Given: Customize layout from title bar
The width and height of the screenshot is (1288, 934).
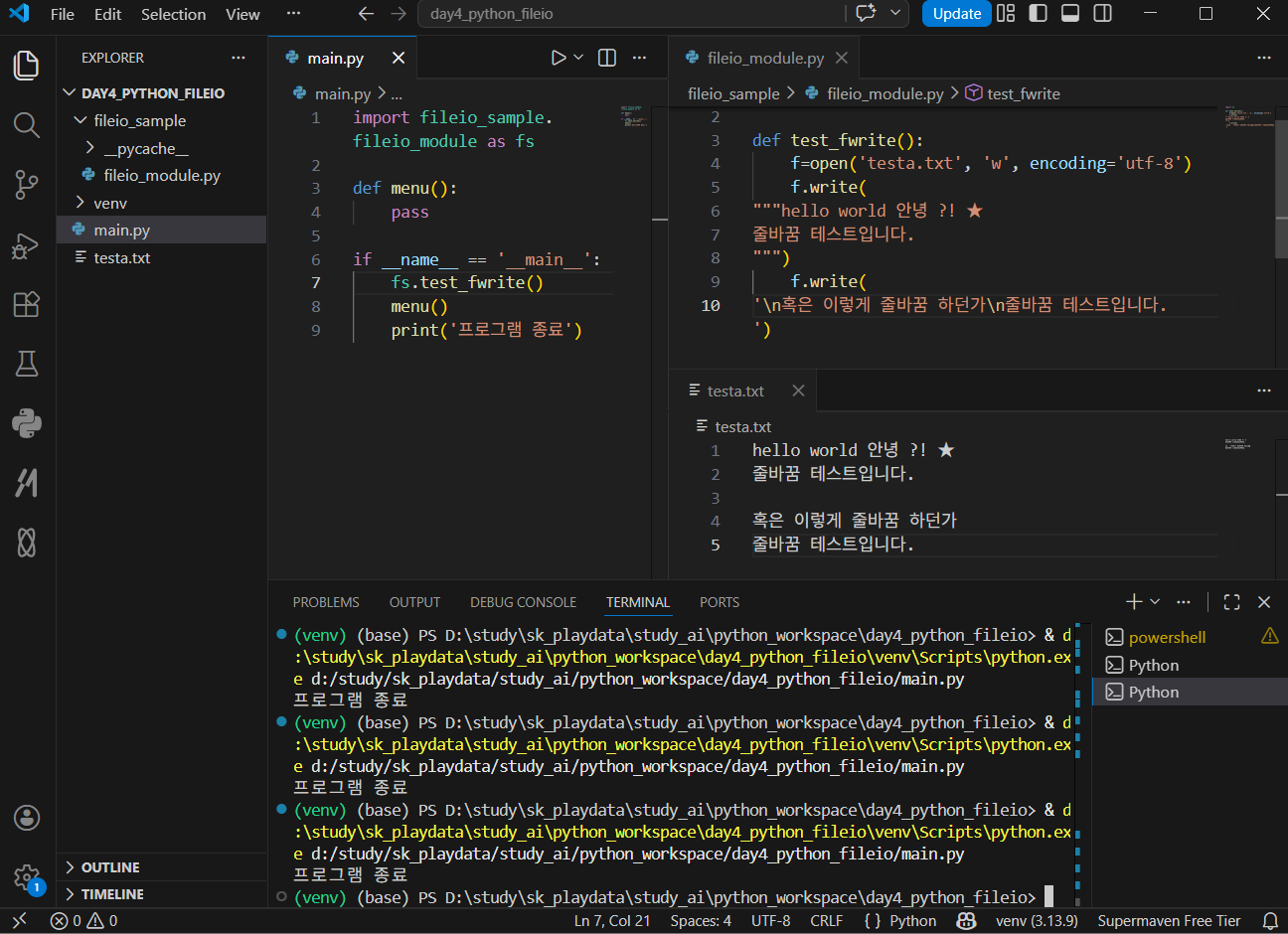Looking at the screenshot, I should click(1006, 13).
